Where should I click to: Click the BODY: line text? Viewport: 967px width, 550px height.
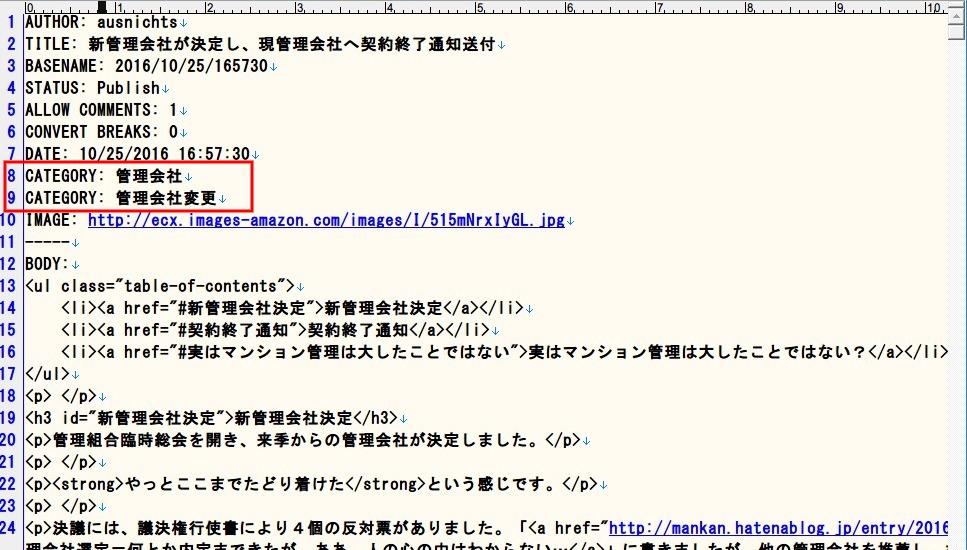tap(46, 264)
